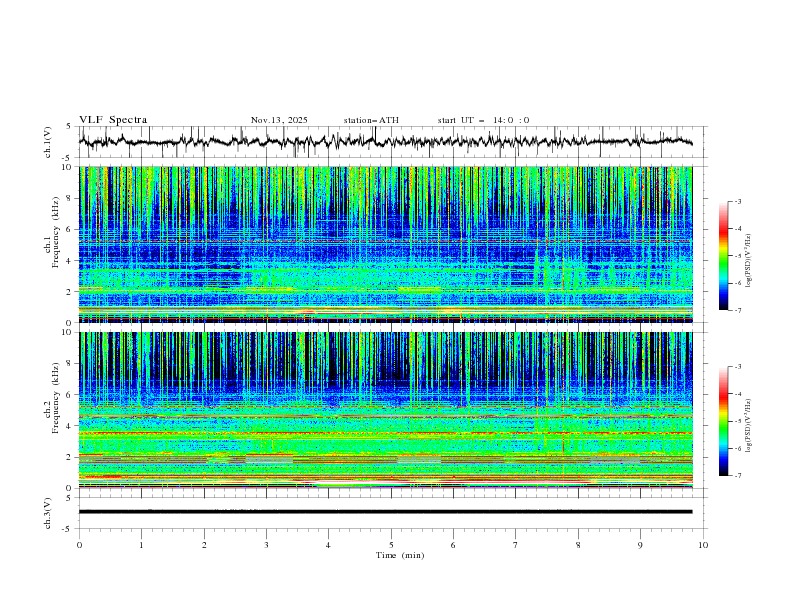
Task: Click the ch.1 PSD color scale bar
Action: tap(724, 256)
